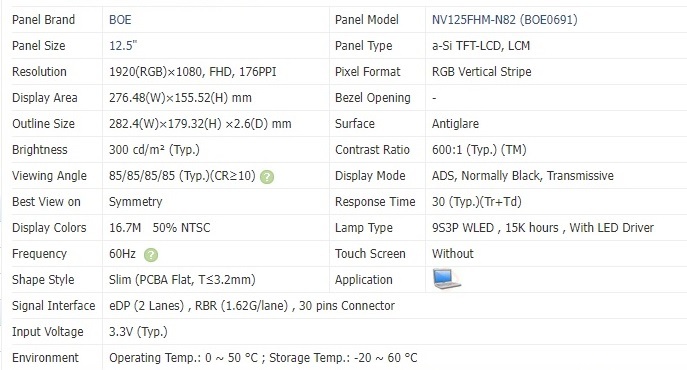Image resolution: width=687 pixels, height=370 pixels.
Task: Select the 12.5" panel size value
Action: pos(123,46)
